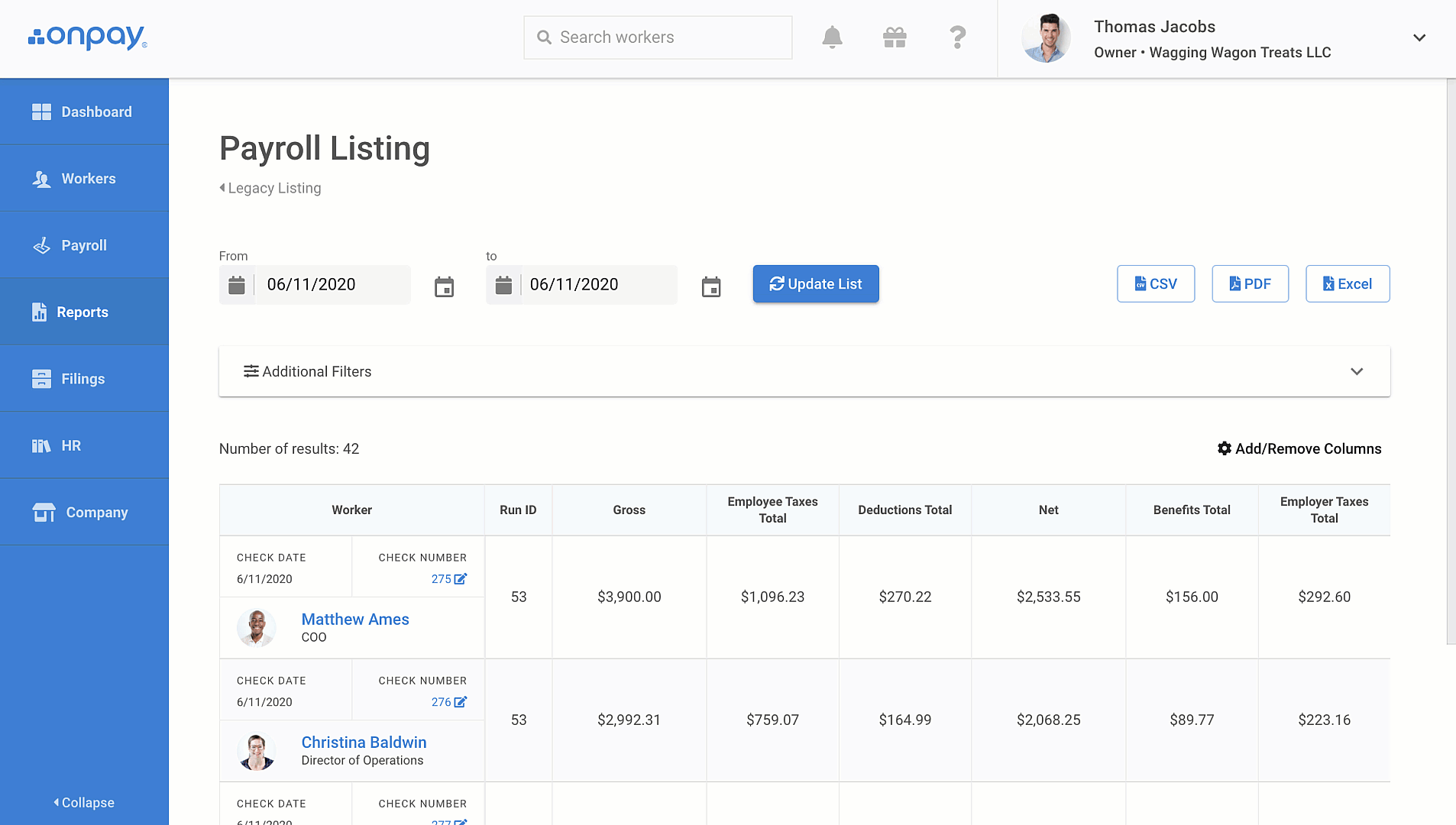This screenshot has width=1456, height=825.
Task: Click the Gross column header
Action: (629, 510)
